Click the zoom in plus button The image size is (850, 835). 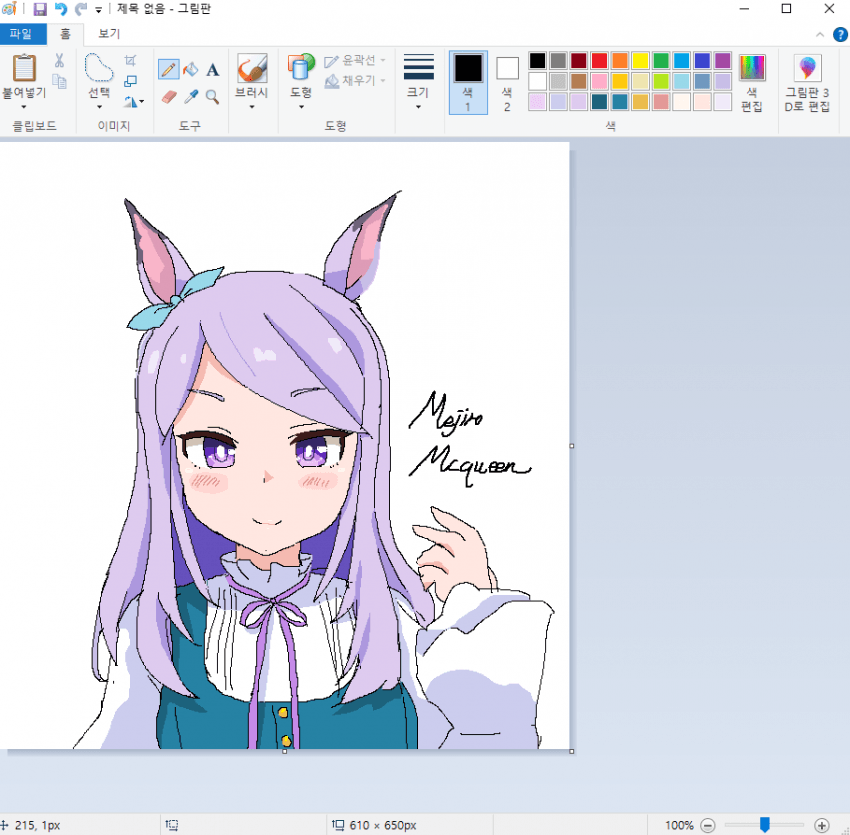[822, 825]
